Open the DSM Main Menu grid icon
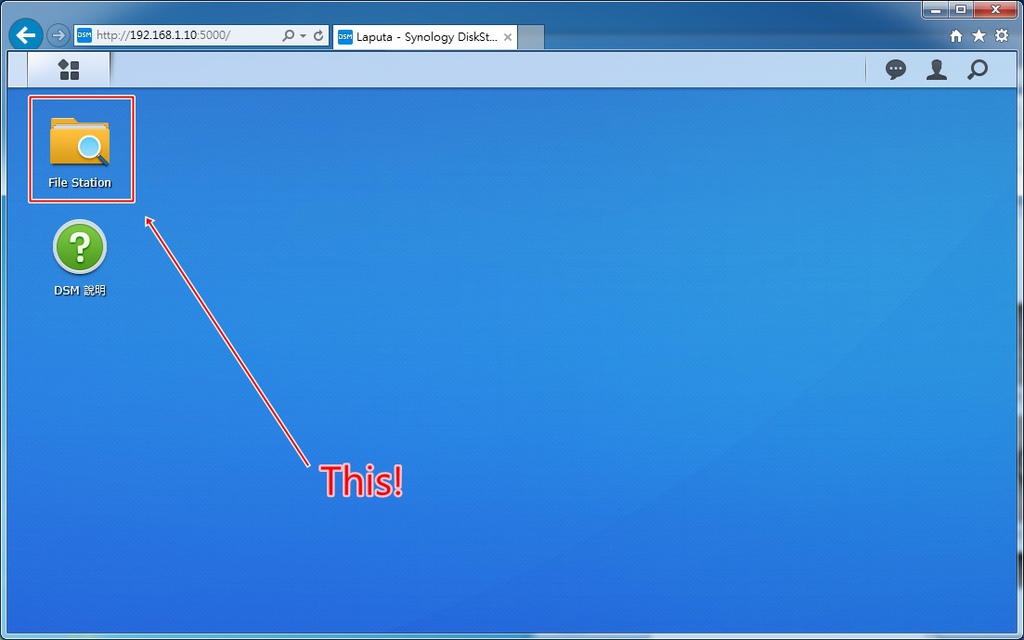 69,70
